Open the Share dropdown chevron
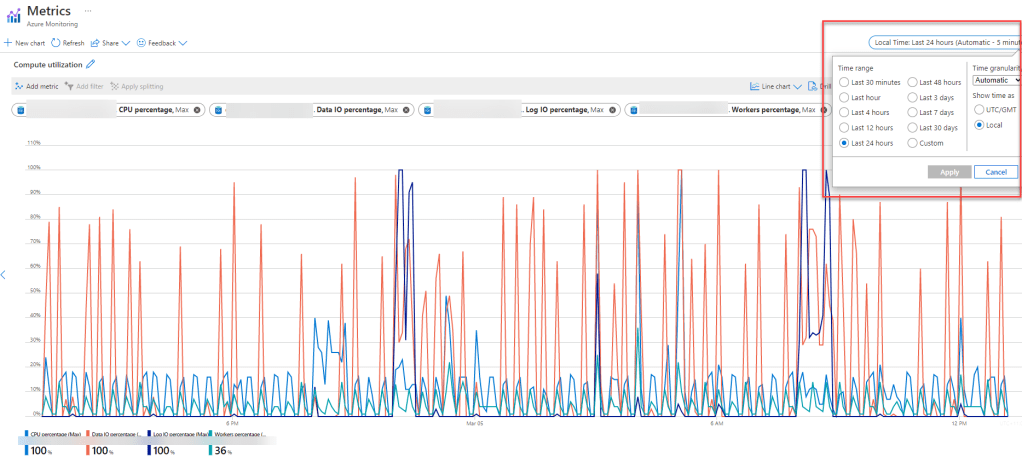This screenshot has height=474, width=1022. coord(125,43)
